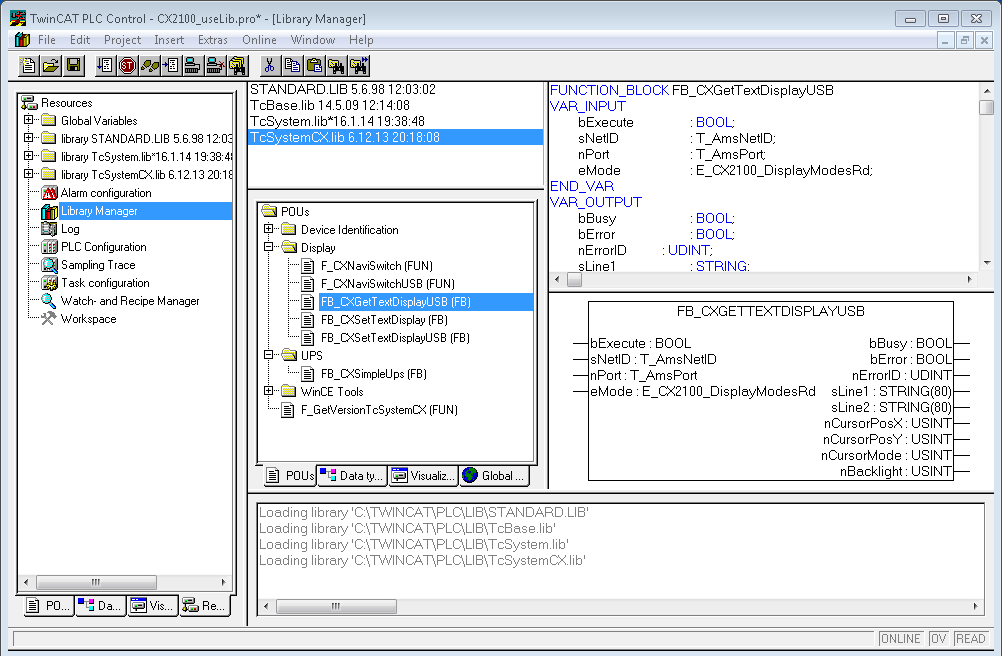
Task: Open the File menu
Action: (x=47, y=40)
